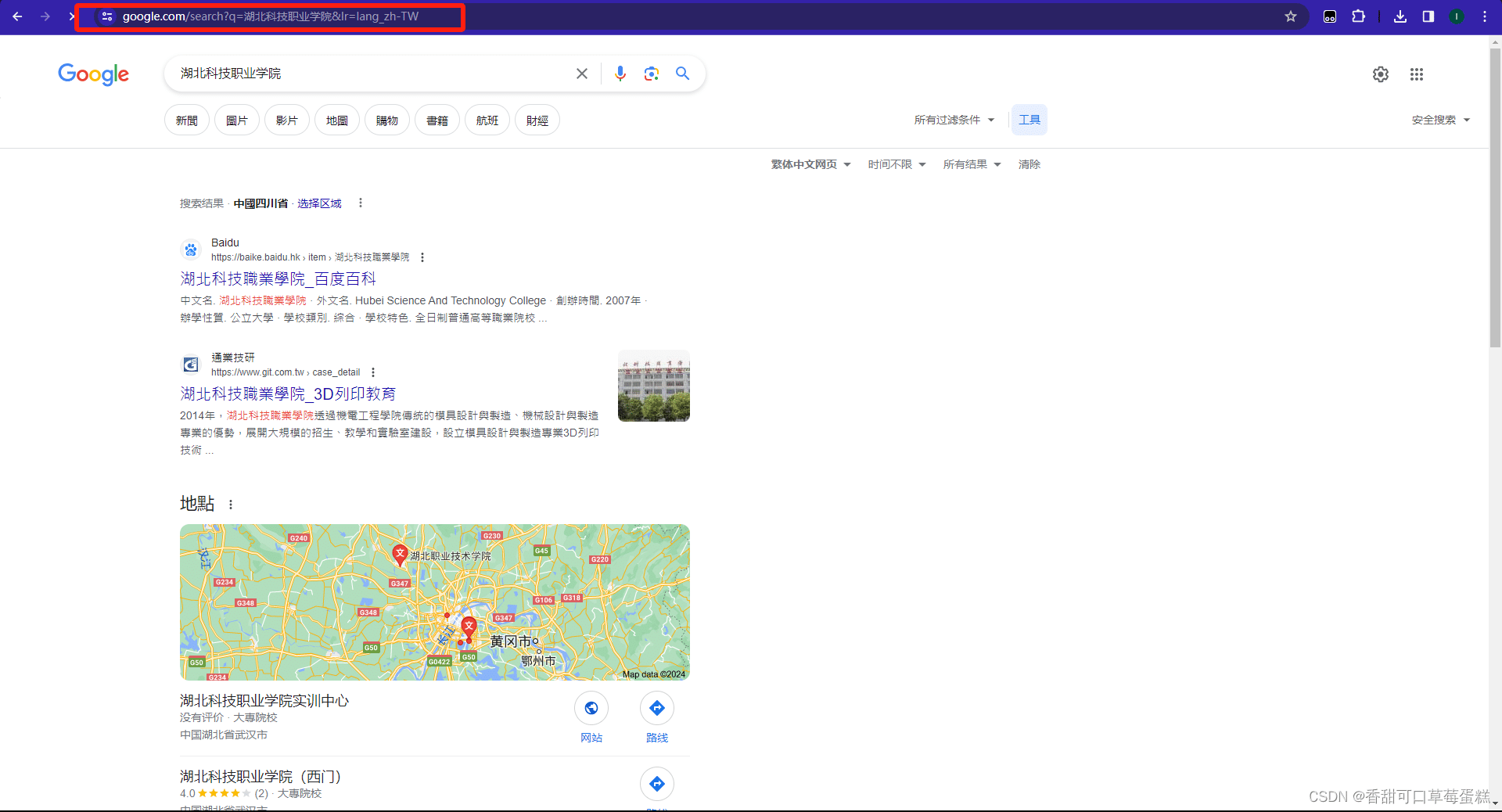Go back with the browser back arrow
The height and width of the screenshot is (812, 1502).
pos(17,16)
